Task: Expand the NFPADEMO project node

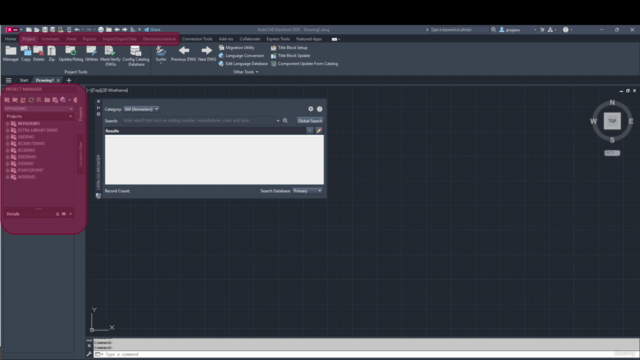Action: [7, 123]
